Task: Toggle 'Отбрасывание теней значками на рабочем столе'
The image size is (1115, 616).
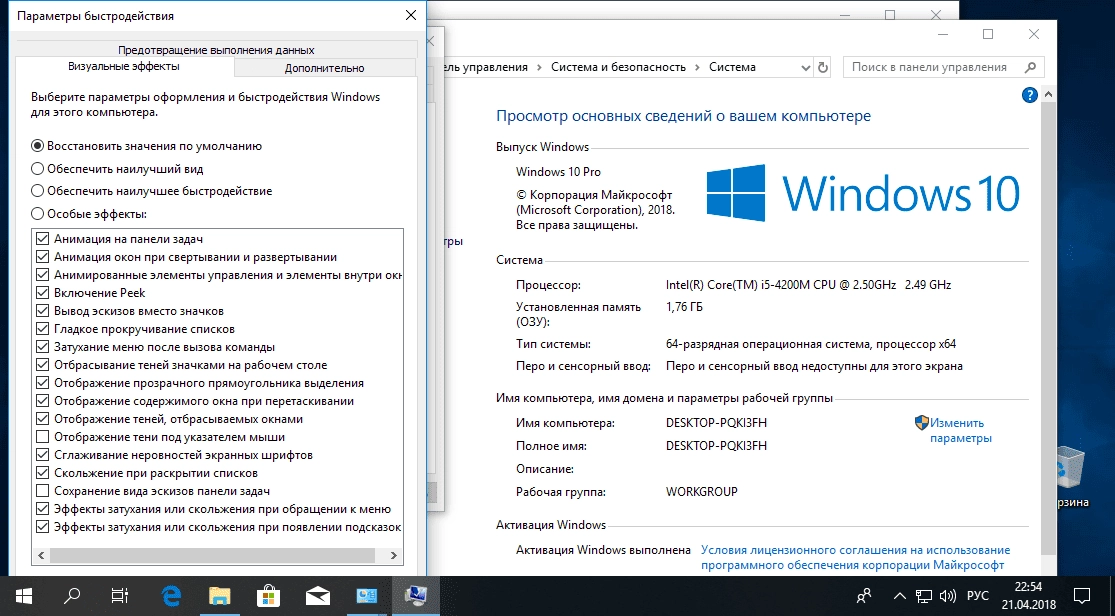Action: 42,365
